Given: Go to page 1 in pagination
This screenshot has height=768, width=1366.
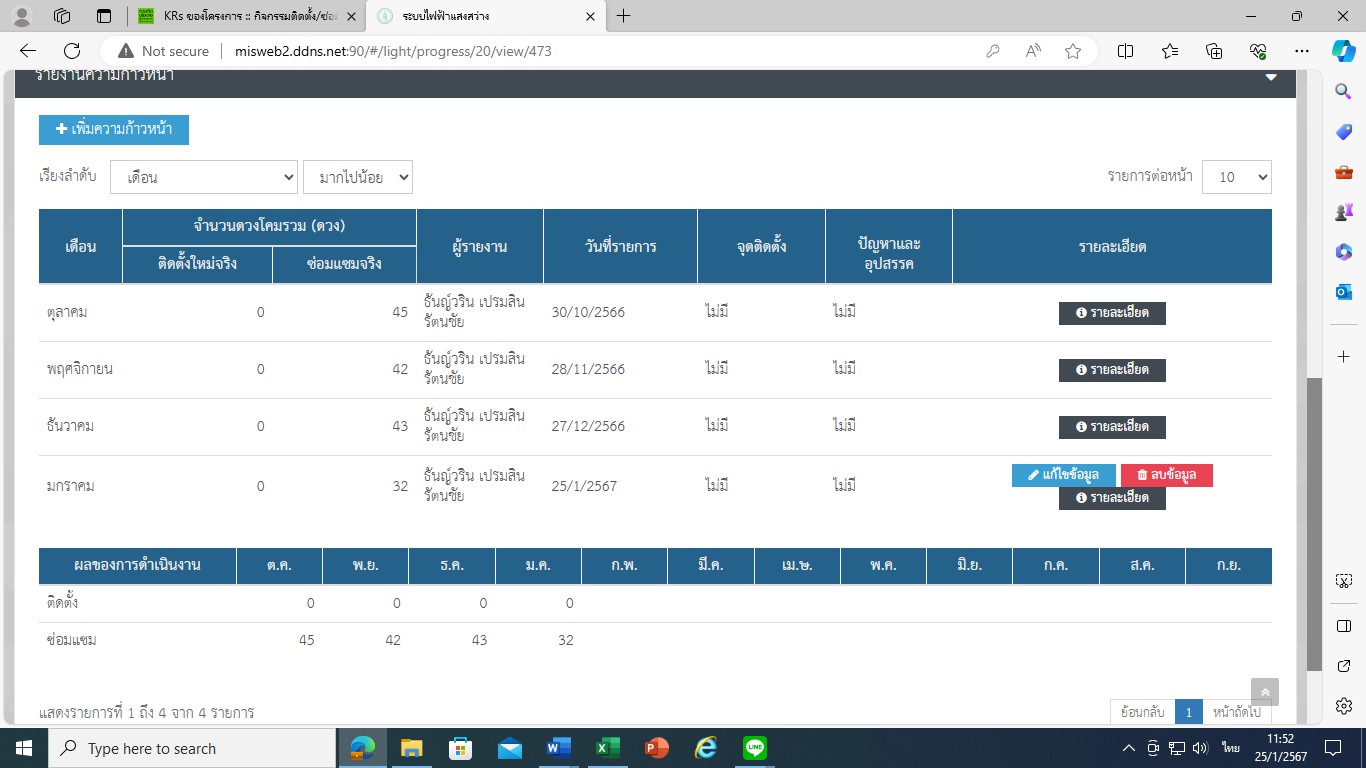Looking at the screenshot, I should click(x=1188, y=712).
